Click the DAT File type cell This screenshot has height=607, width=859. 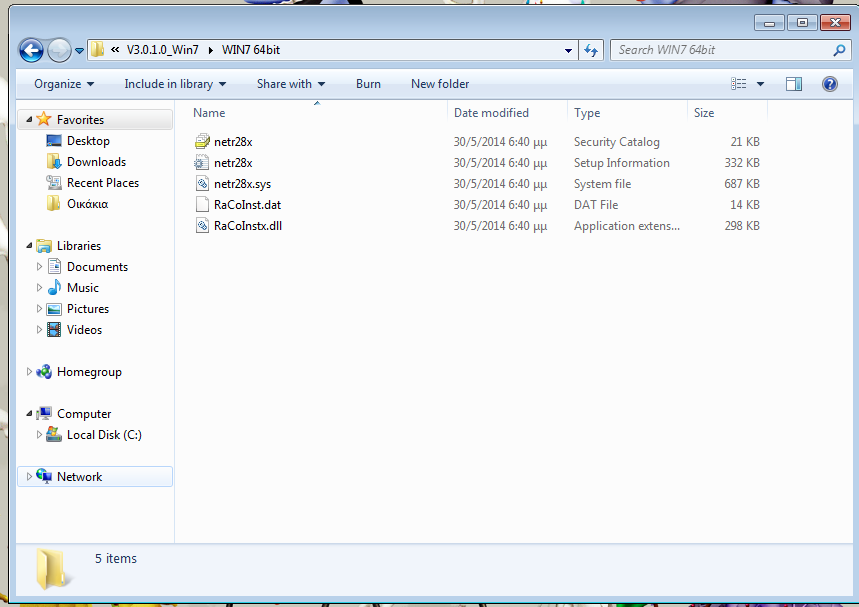tap(596, 205)
